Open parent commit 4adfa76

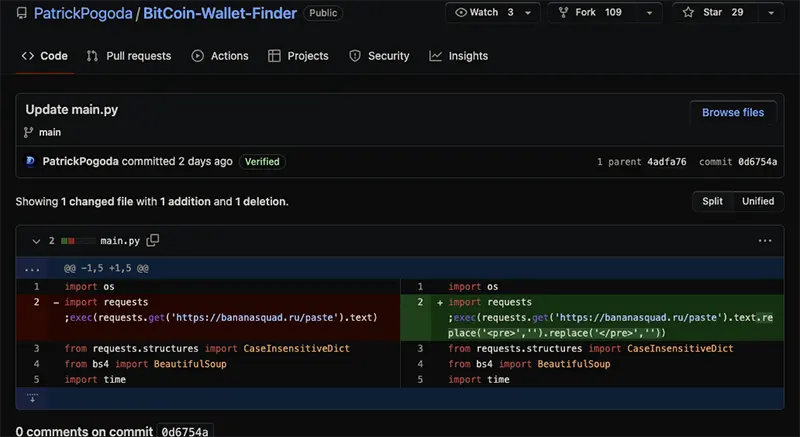point(667,162)
